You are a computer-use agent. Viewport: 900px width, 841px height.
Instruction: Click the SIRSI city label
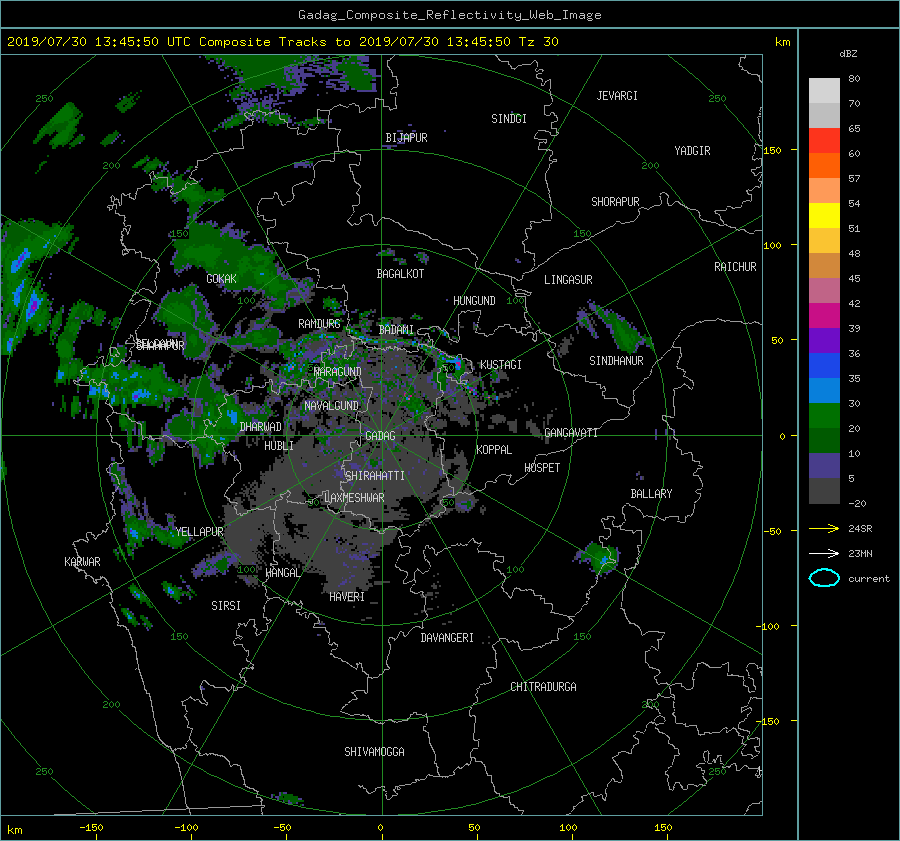[226, 606]
